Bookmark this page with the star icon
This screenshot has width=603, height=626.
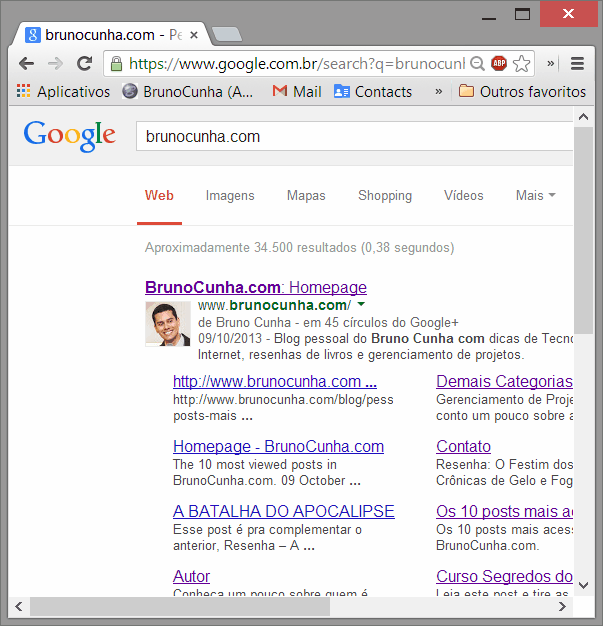[x=521, y=63]
